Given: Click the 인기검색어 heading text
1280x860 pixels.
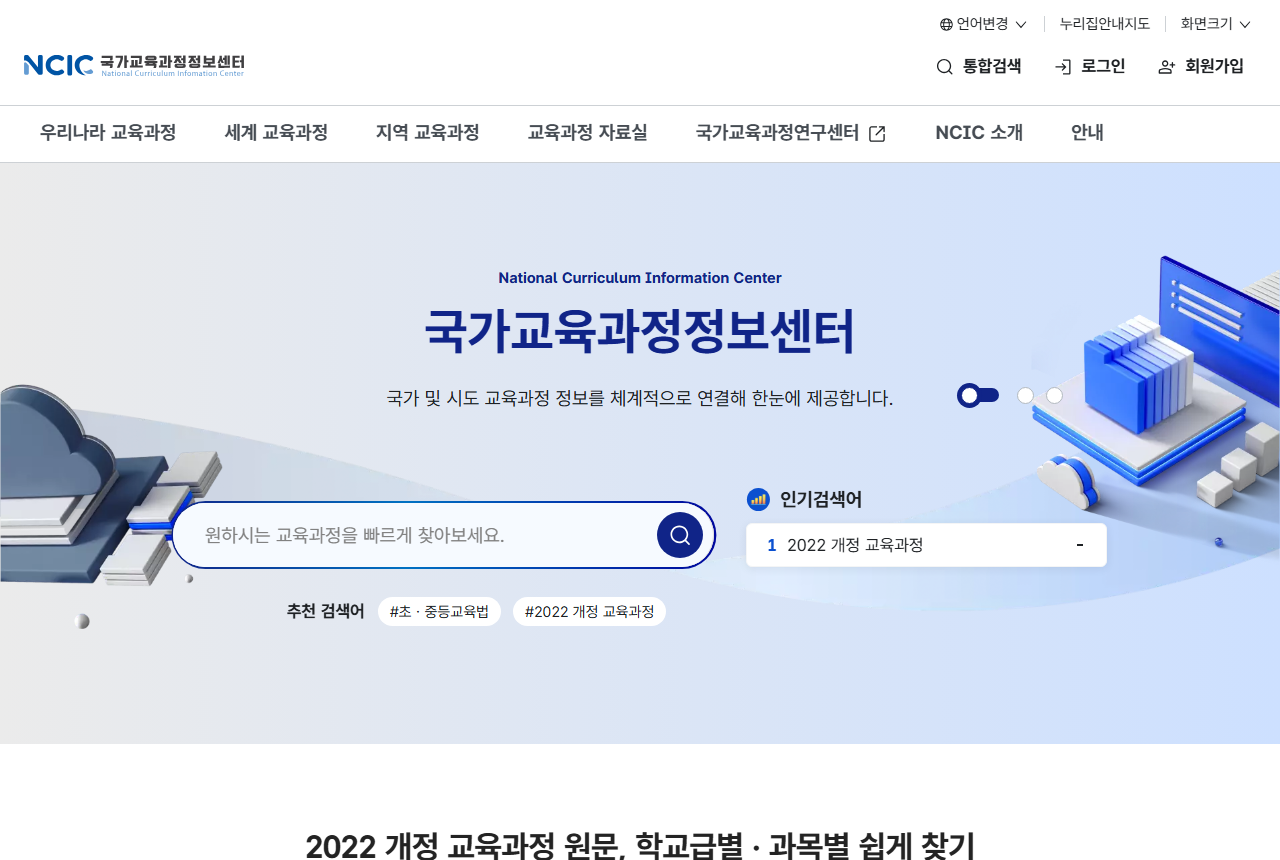Looking at the screenshot, I should 821,500.
